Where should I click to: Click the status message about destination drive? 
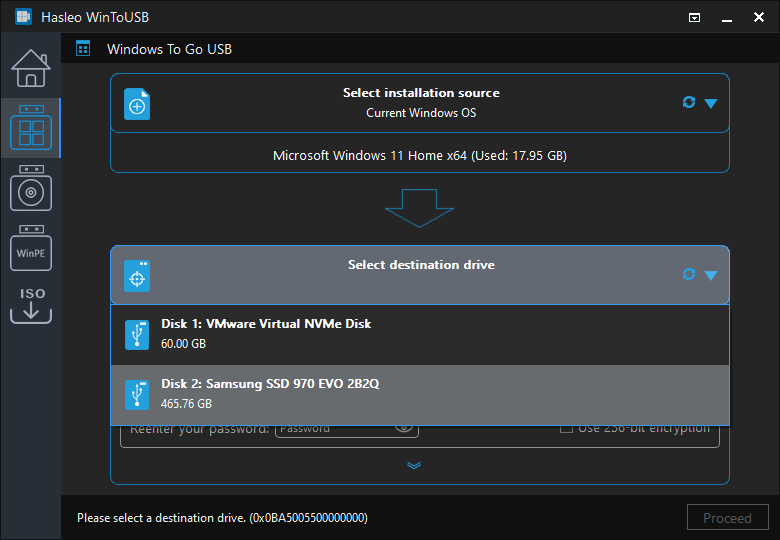(222, 518)
